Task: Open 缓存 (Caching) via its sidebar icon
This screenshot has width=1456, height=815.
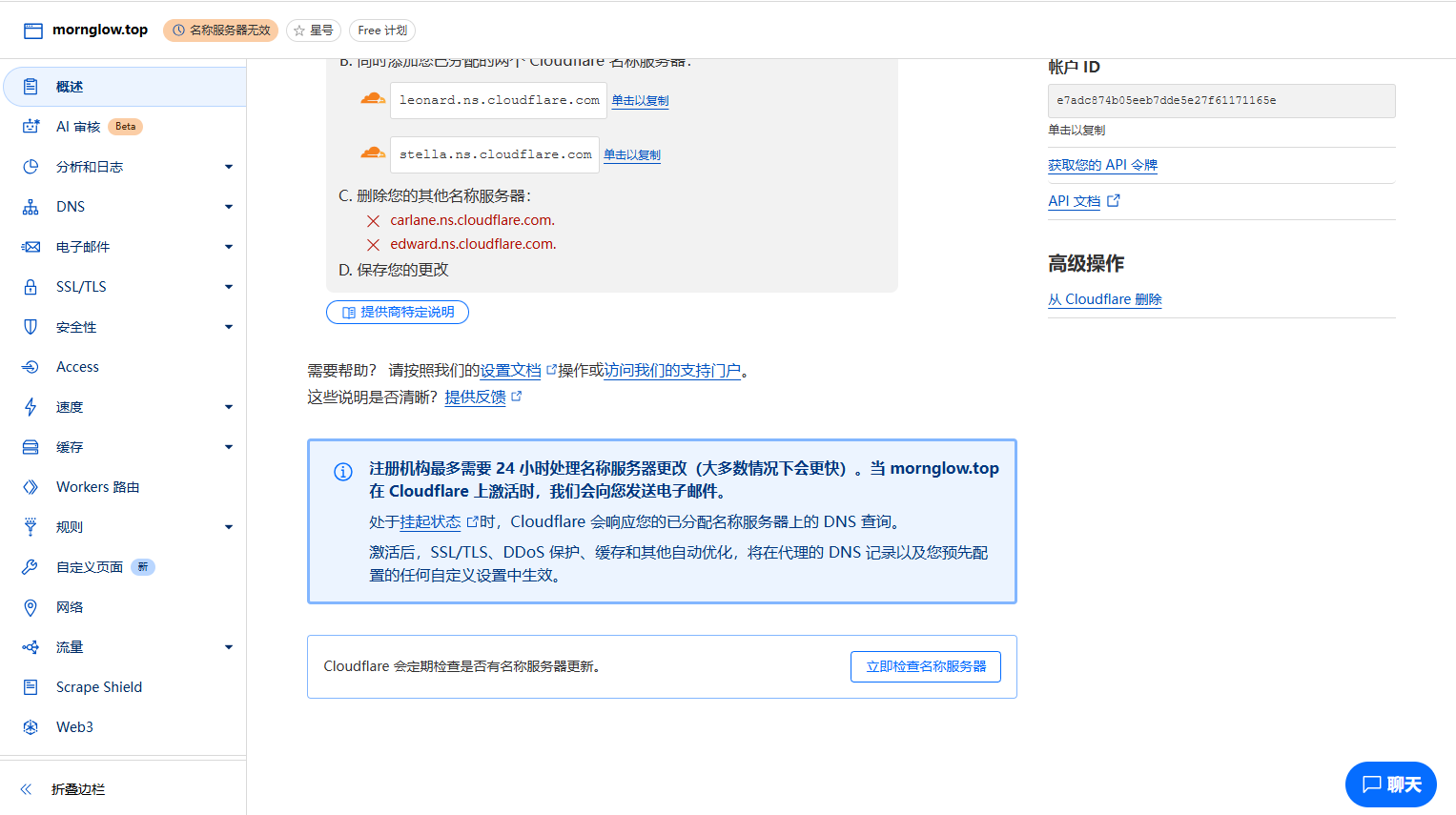Action: pyautogui.click(x=32, y=446)
